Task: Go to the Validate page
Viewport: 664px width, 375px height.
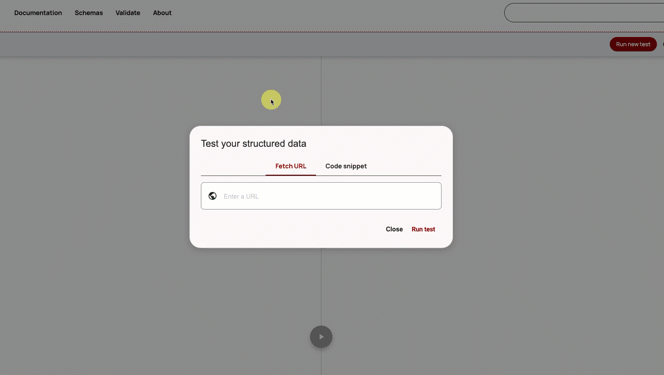Action: tap(127, 13)
